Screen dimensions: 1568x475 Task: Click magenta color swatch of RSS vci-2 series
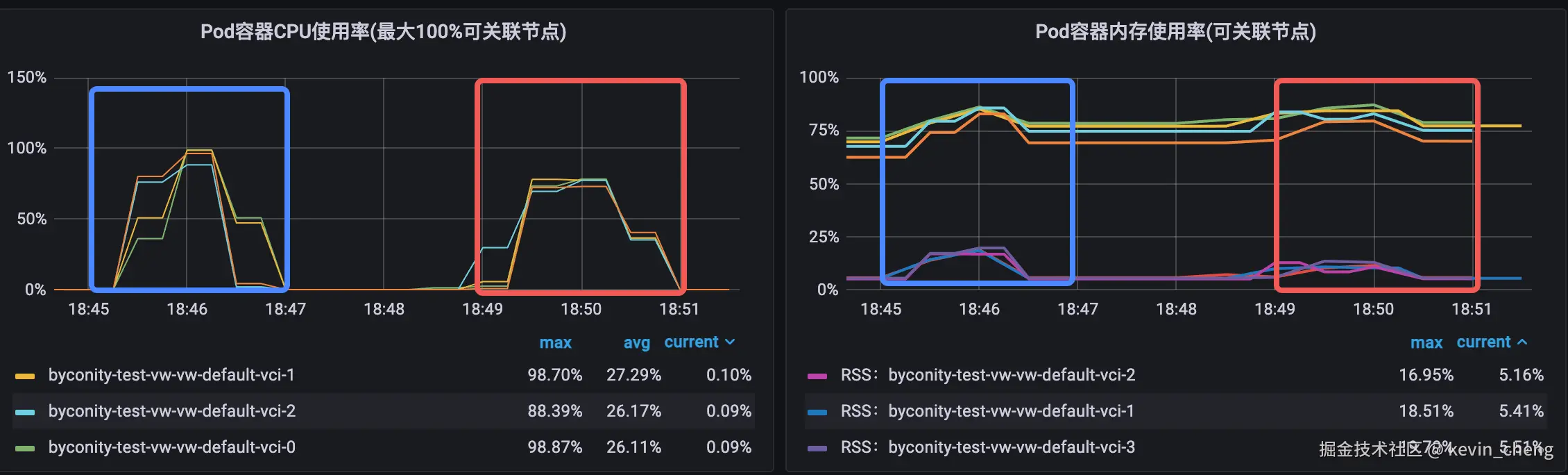[x=817, y=376]
